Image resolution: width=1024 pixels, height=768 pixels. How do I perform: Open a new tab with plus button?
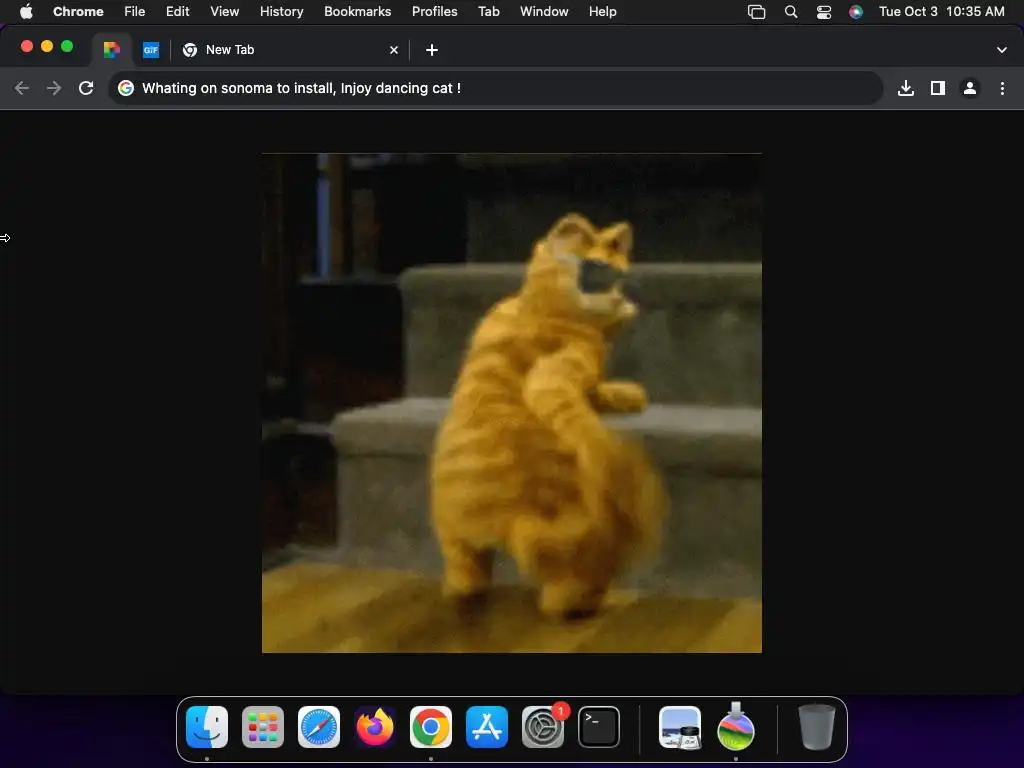(x=432, y=50)
